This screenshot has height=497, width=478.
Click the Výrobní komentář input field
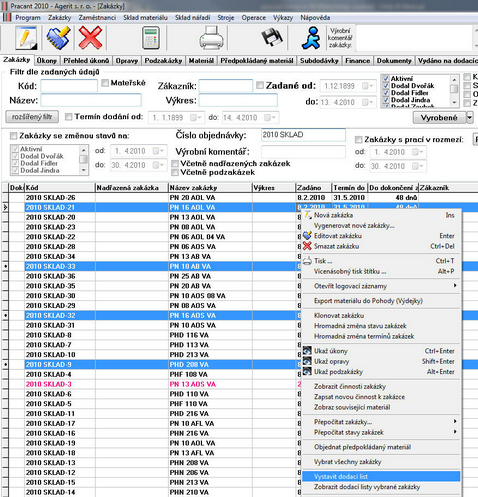(303, 152)
